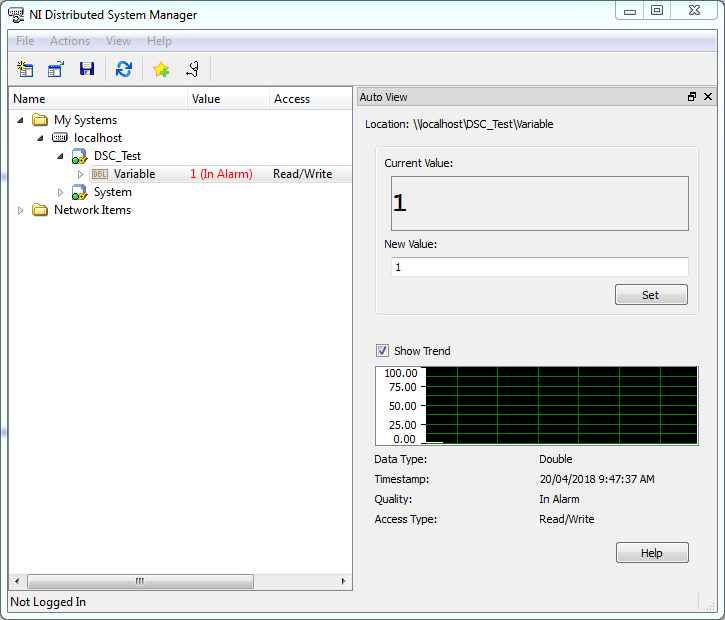Viewport: 725px width, 620px height.
Task: Close the Distributed System Manager window
Action: coord(694,10)
